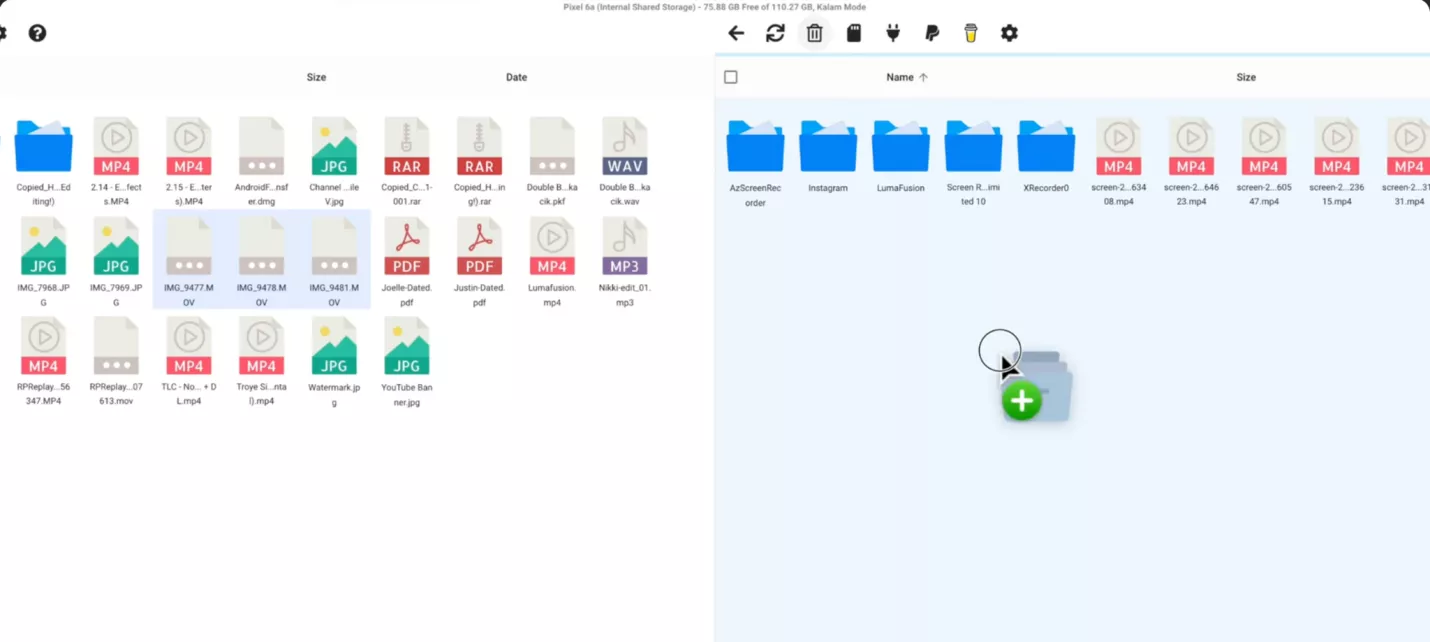Select screen-2...60547.mp4 video file

pyautogui.click(x=1264, y=163)
